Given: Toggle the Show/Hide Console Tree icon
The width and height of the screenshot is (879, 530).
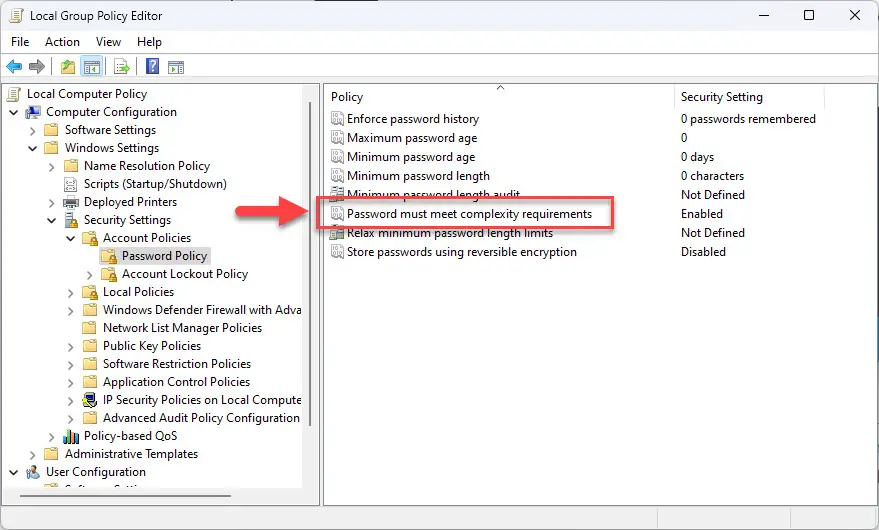Looking at the screenshot, I should 91,67.
